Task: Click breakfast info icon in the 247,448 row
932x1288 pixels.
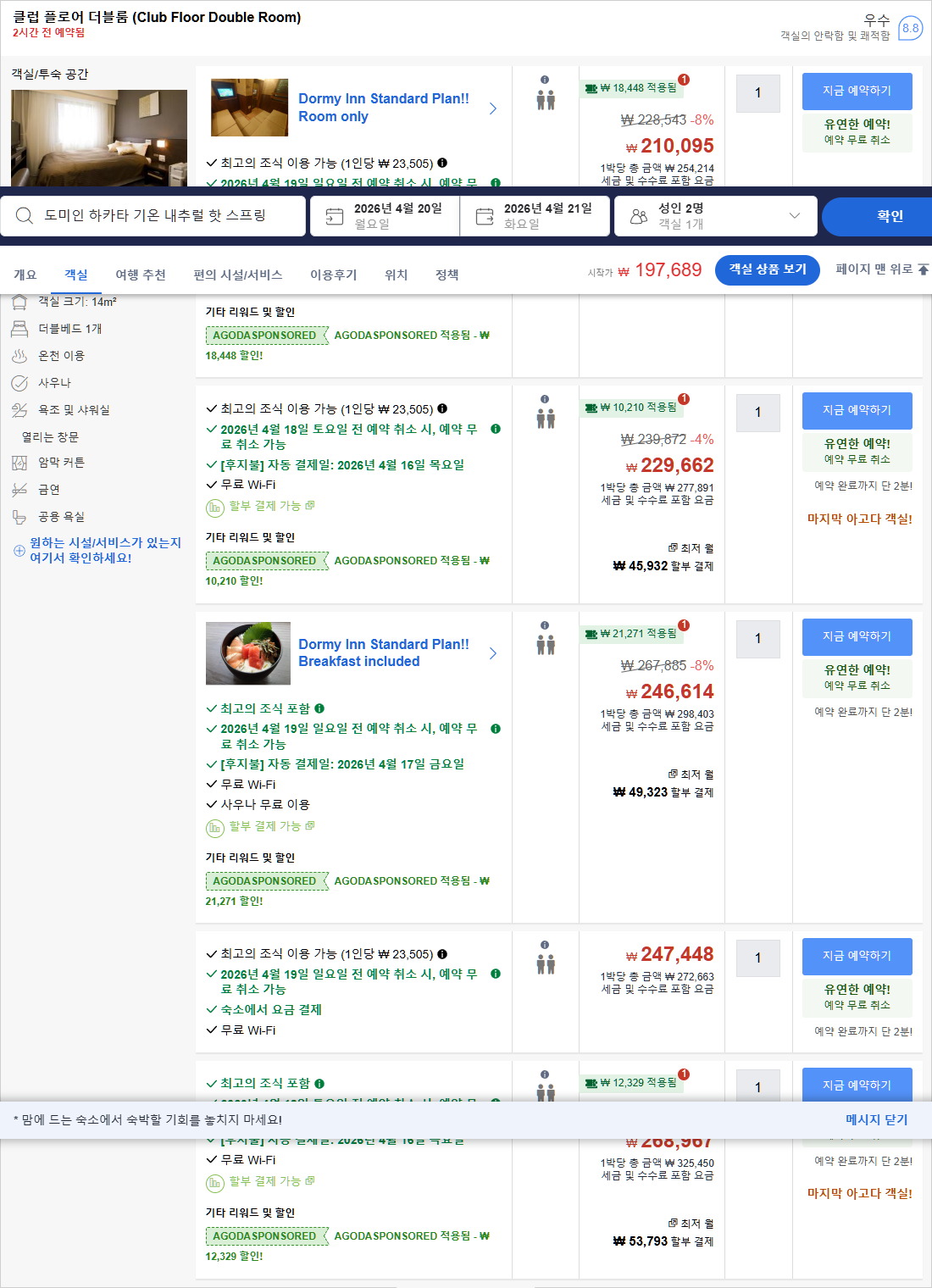Action: [442, 954]
